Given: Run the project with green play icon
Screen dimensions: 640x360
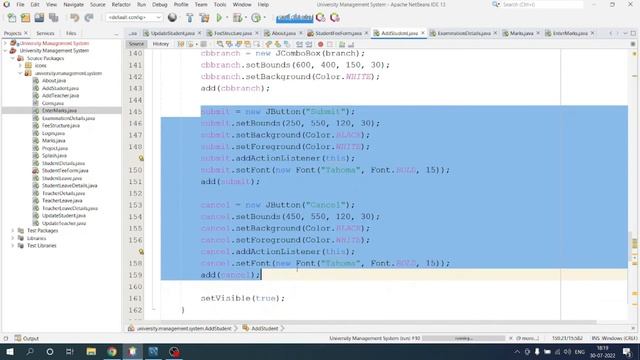Looking at the screenshot, I should (x=219, y=18).
